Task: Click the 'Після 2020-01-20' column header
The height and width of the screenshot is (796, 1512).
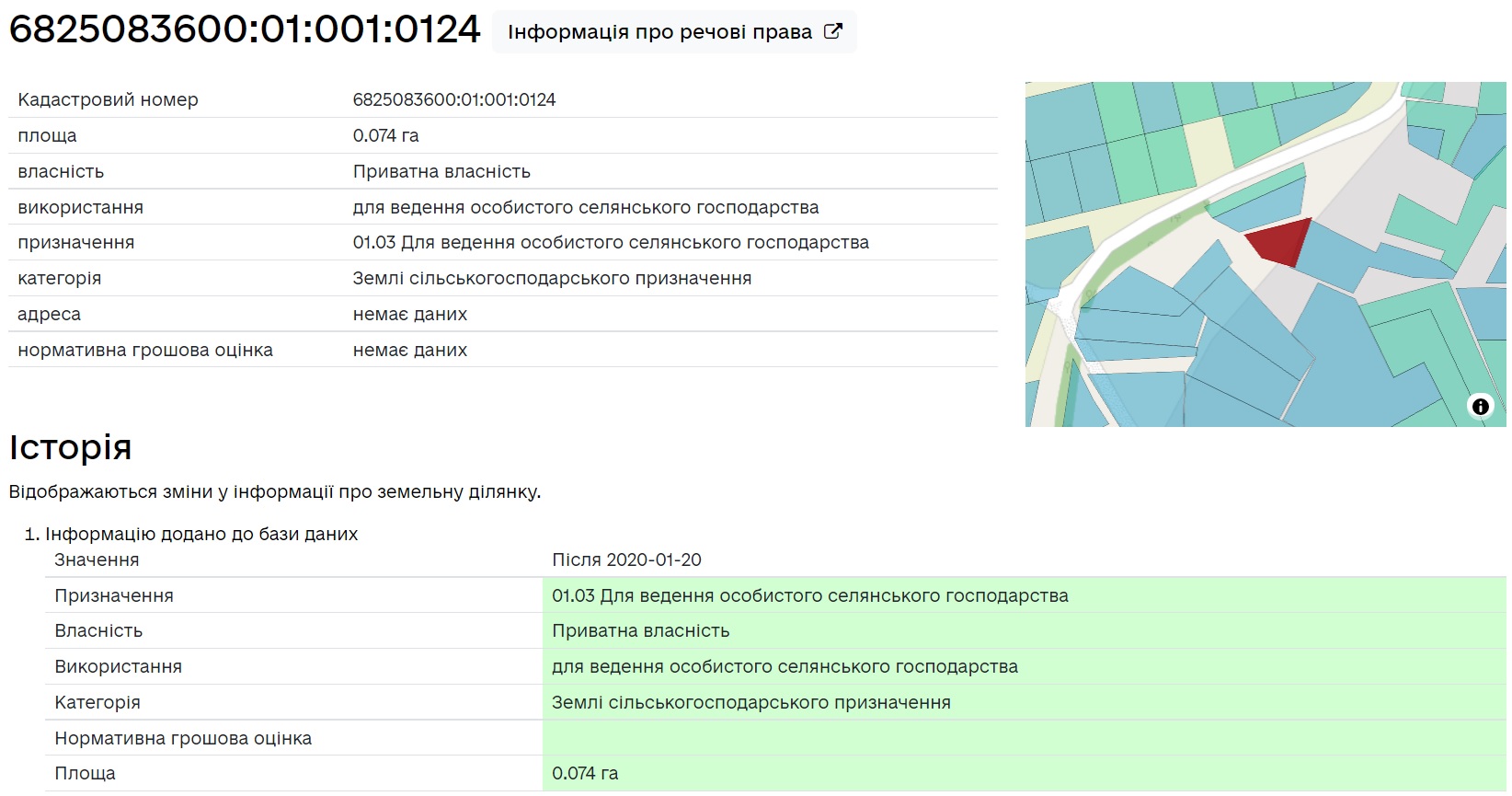Action: point(626,560)
